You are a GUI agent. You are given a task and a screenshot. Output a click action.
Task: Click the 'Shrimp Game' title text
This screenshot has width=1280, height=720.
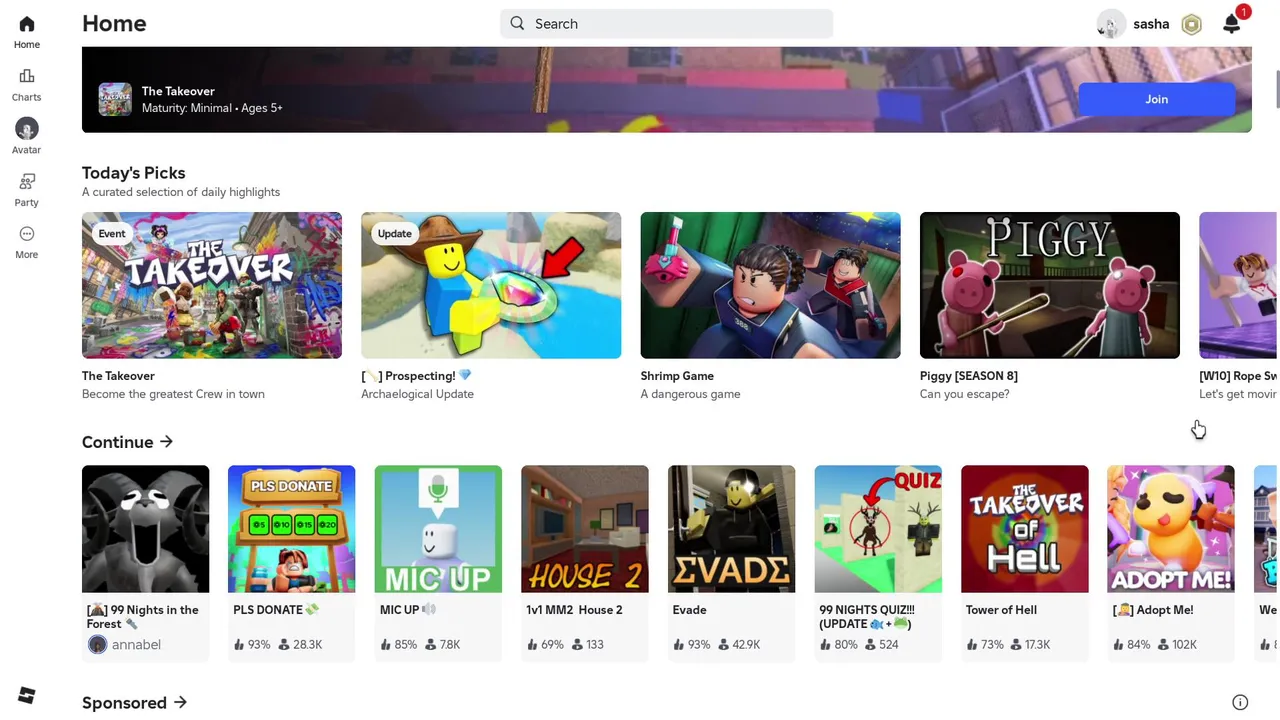[x=677, y=376]
